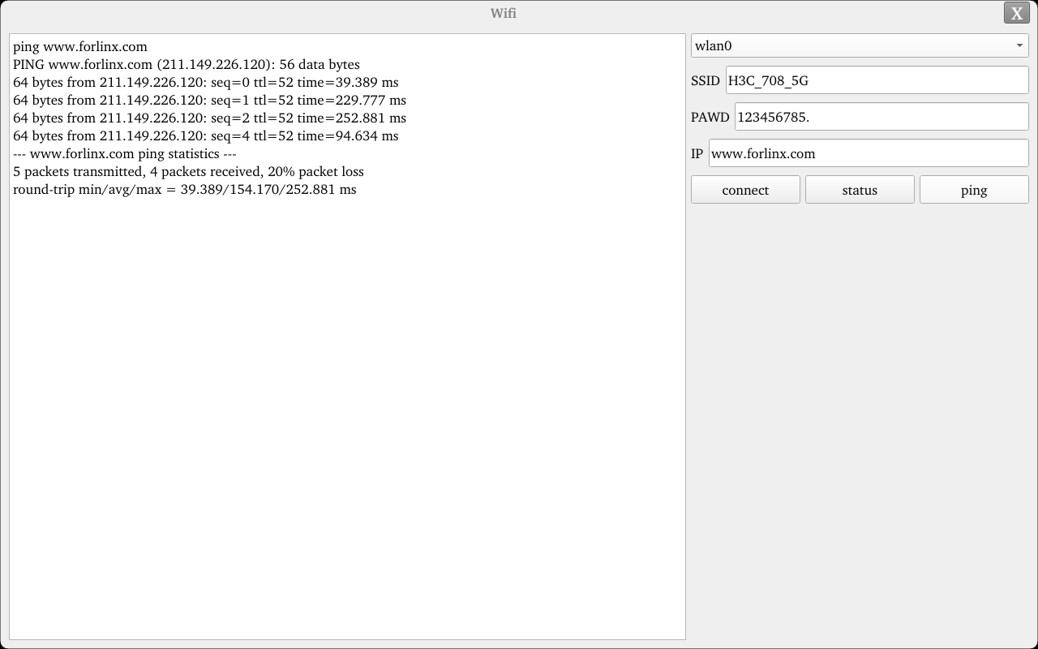Click the PAWD label
The height and width of the screenshot is (649, 1038).
pos(710,117)
